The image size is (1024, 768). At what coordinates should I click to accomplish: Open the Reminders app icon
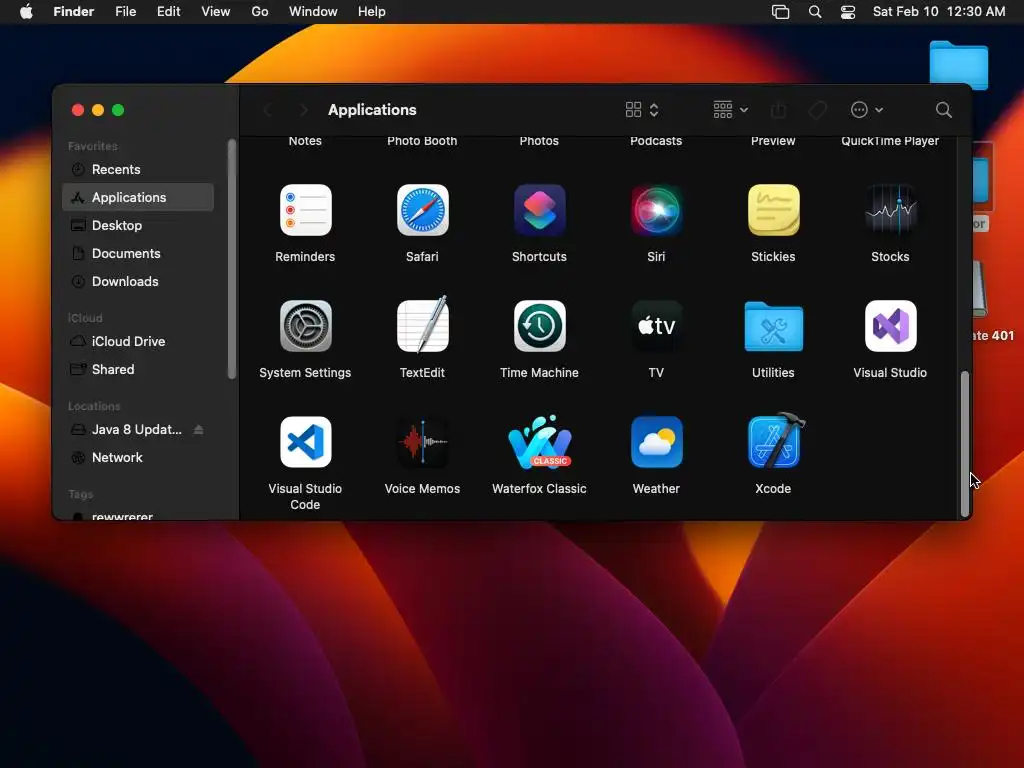click(305, 210)
